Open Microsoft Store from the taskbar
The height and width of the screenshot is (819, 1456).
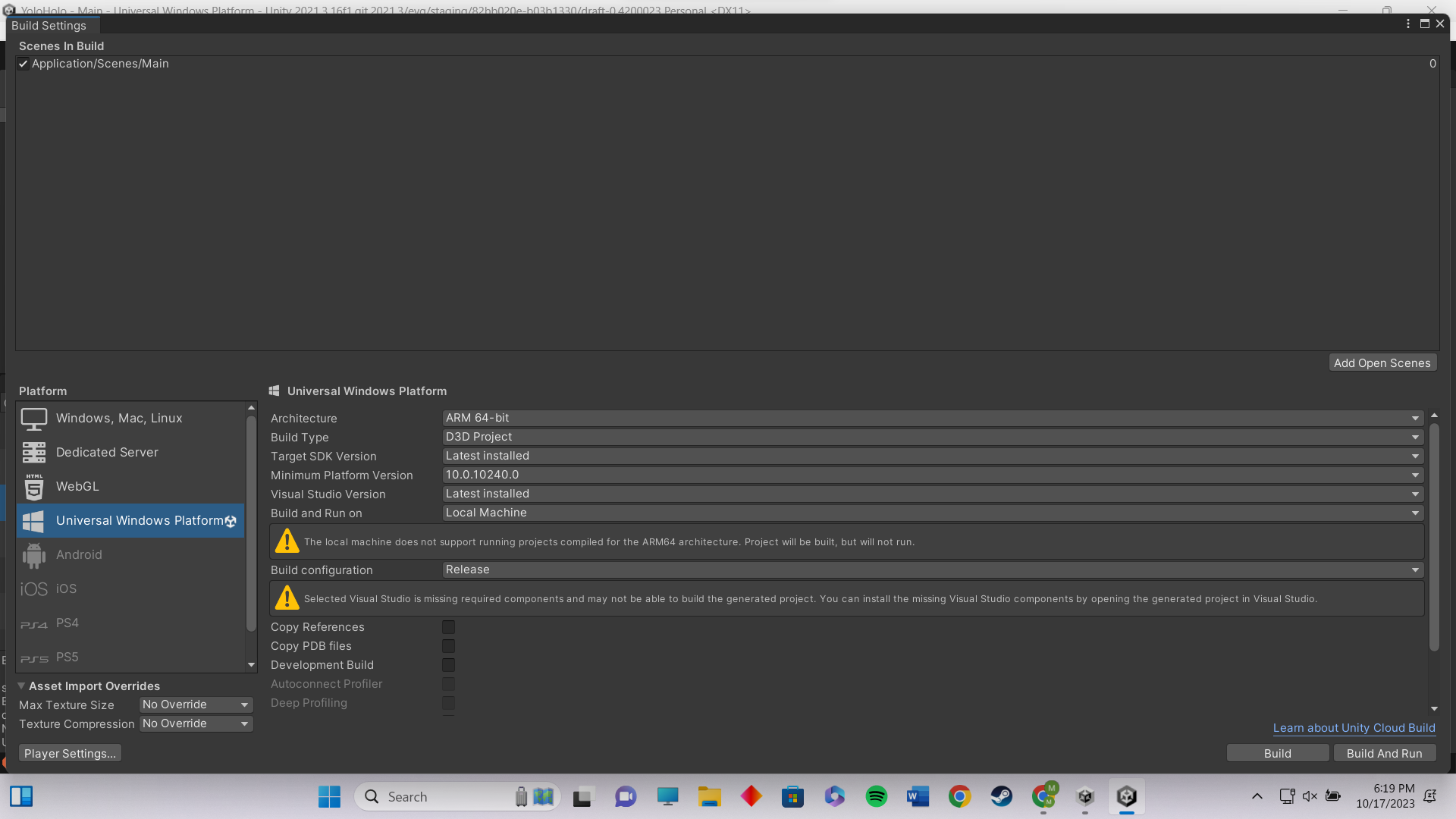coord(792,797)
